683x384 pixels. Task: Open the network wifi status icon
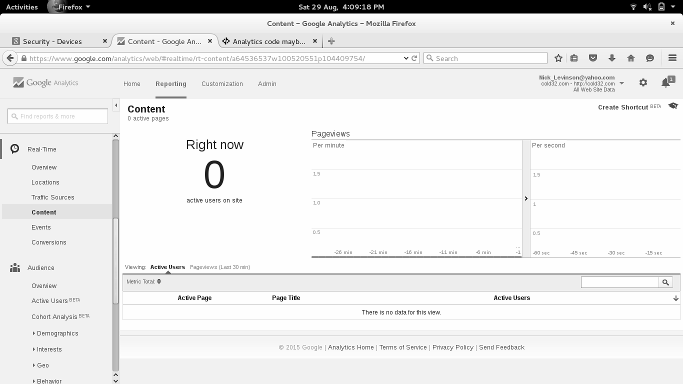coord(633,7)
